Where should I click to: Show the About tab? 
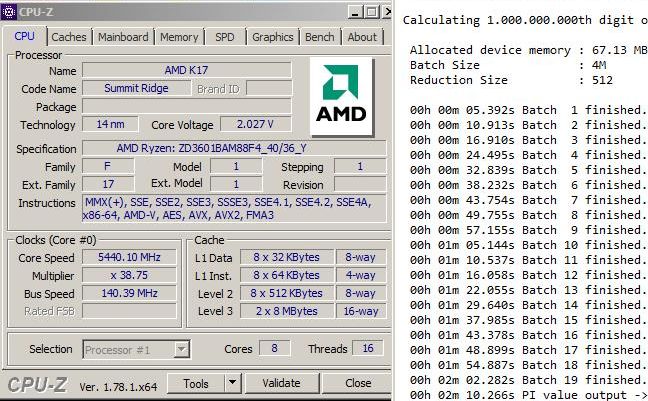362,37
